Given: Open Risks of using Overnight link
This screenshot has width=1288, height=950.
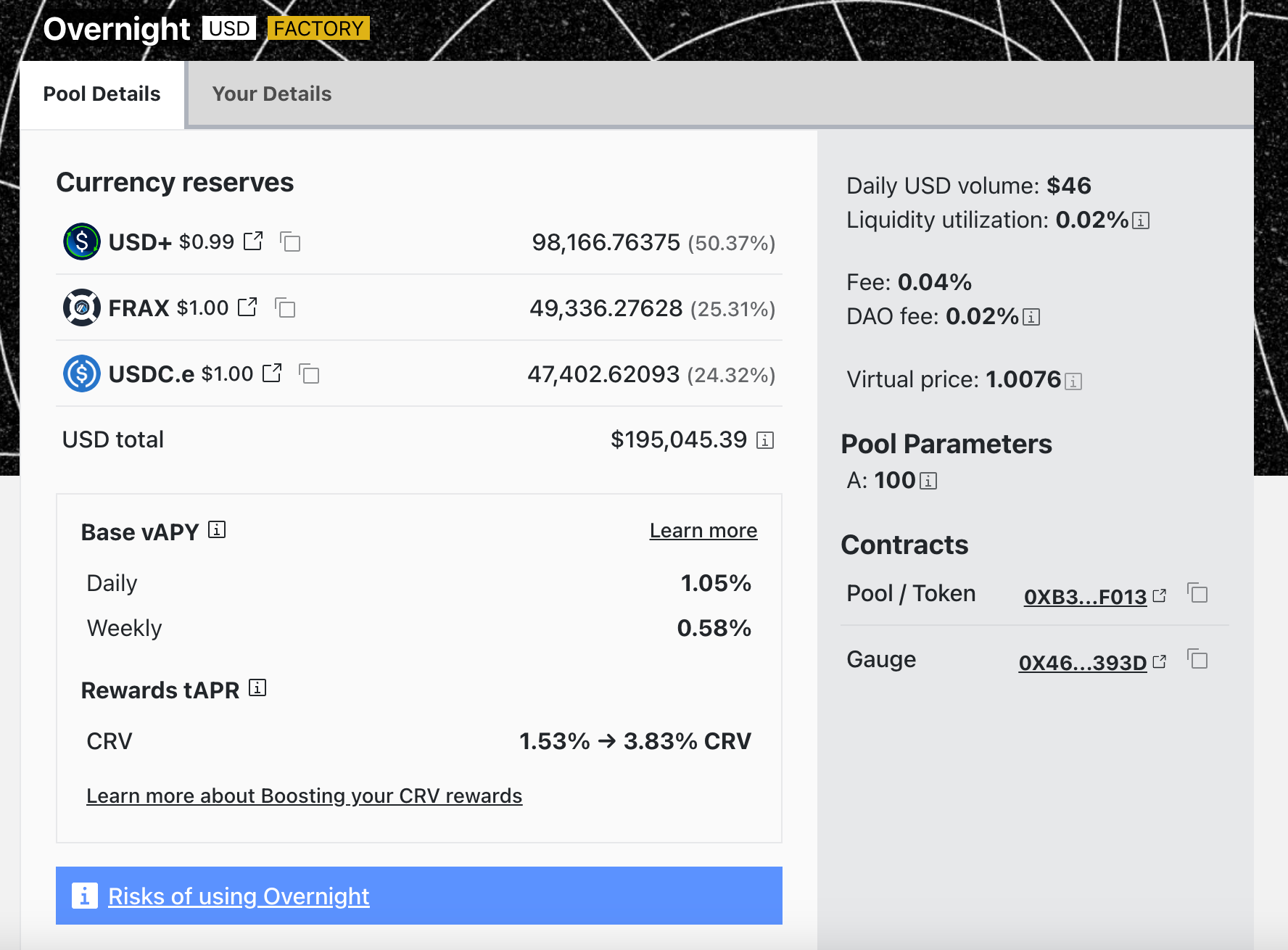Looking at the screenshot, I should (x=239, y=896).
